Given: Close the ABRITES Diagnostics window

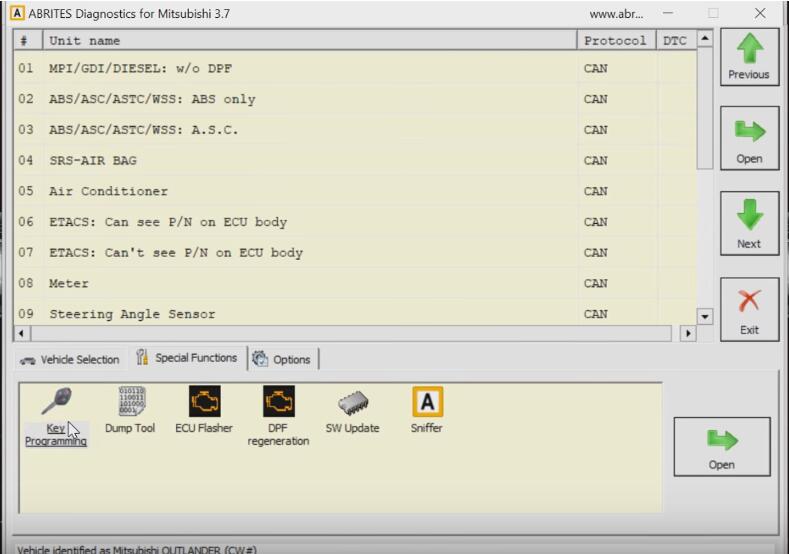Looking at the screenshot, I should pyautogui.click(x=760, y=13).
